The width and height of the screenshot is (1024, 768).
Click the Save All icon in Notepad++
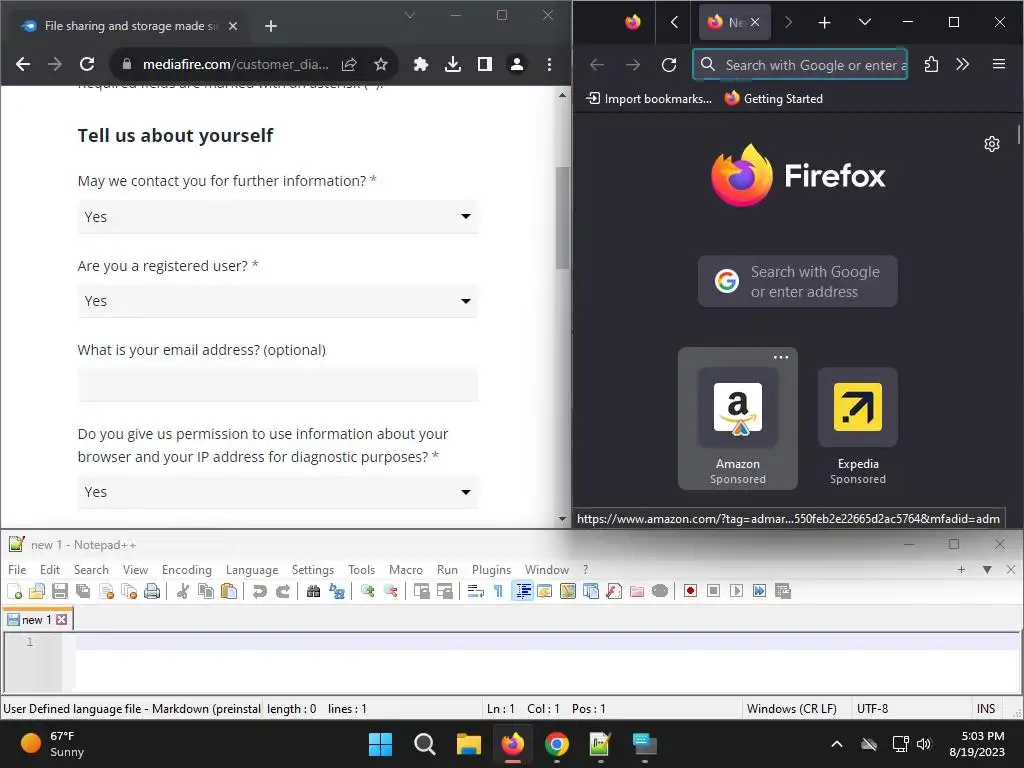point(83,591)
